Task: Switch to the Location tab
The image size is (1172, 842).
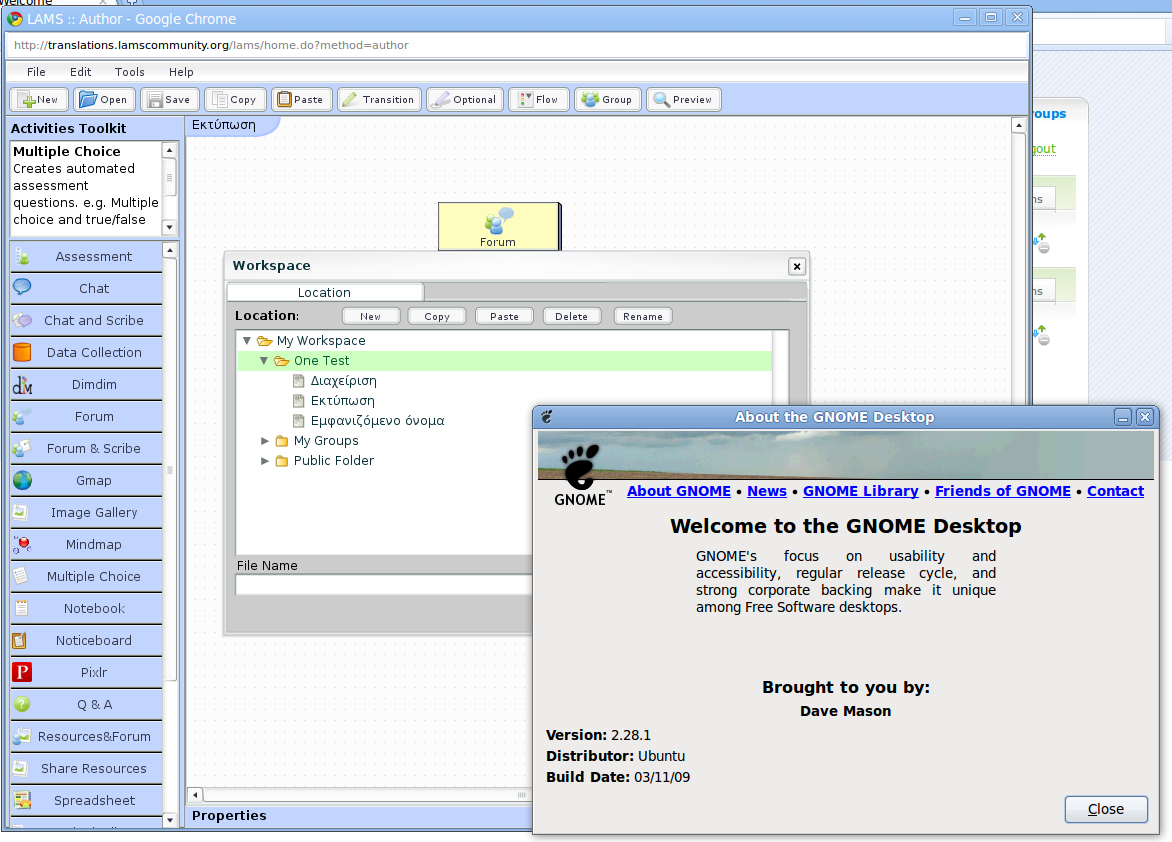Action: (324, 292)
